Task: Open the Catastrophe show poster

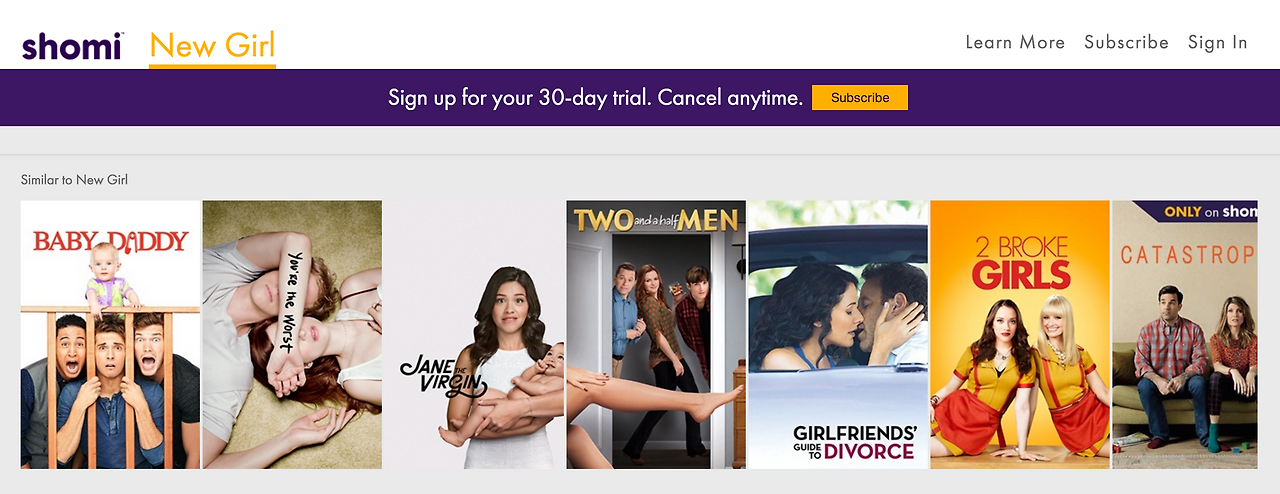Action: (x=1185, y=334)
